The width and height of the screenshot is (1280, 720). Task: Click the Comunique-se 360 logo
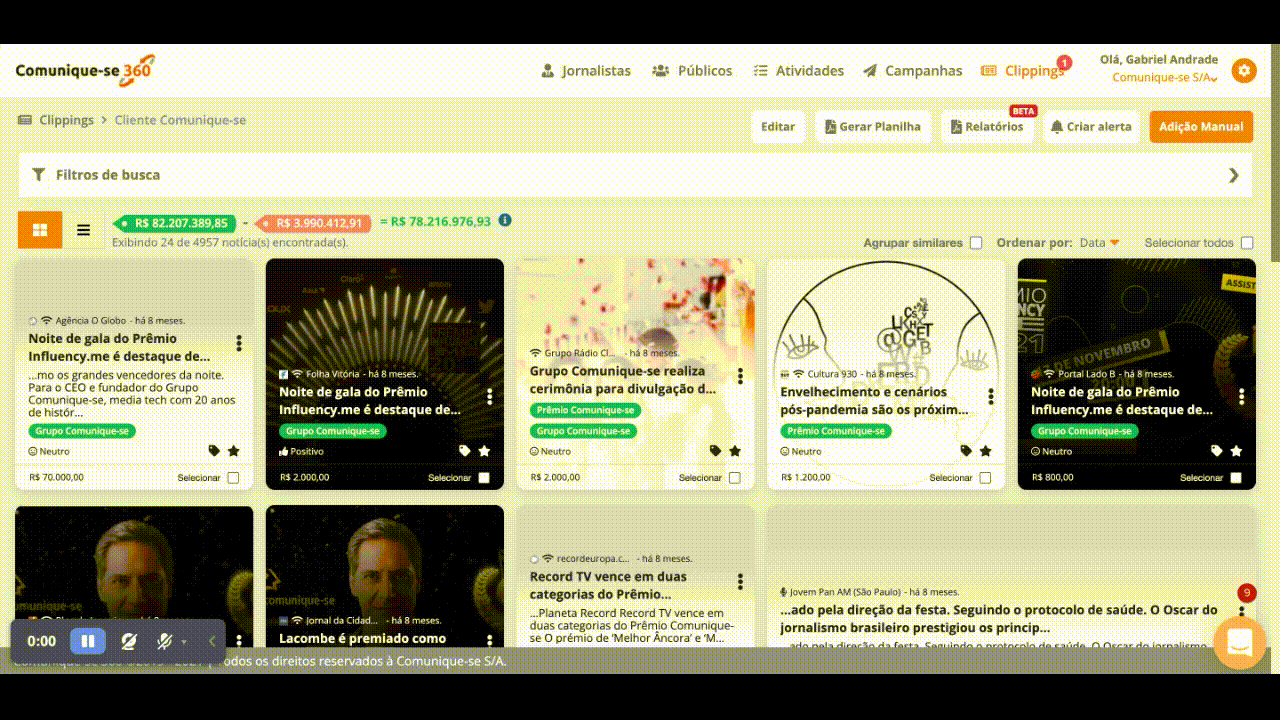click(x=85, y=71)
